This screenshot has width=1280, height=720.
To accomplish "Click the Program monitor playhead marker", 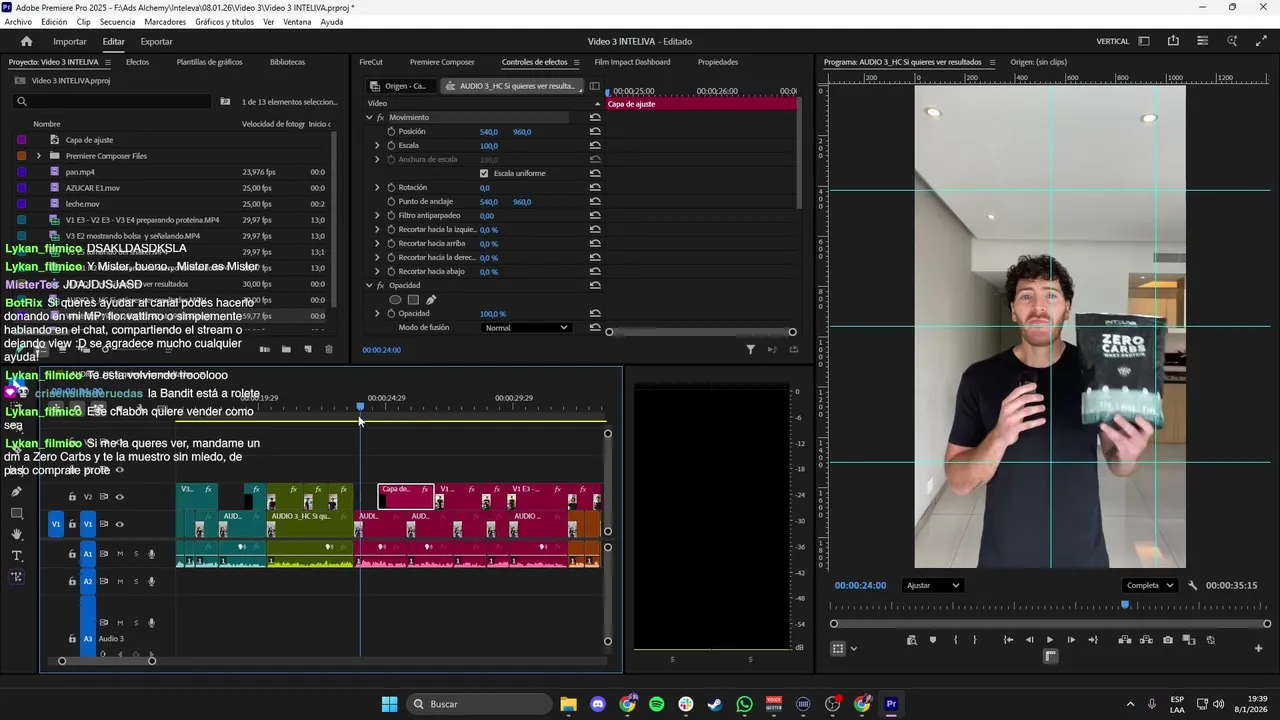I will click(1125, 605).
